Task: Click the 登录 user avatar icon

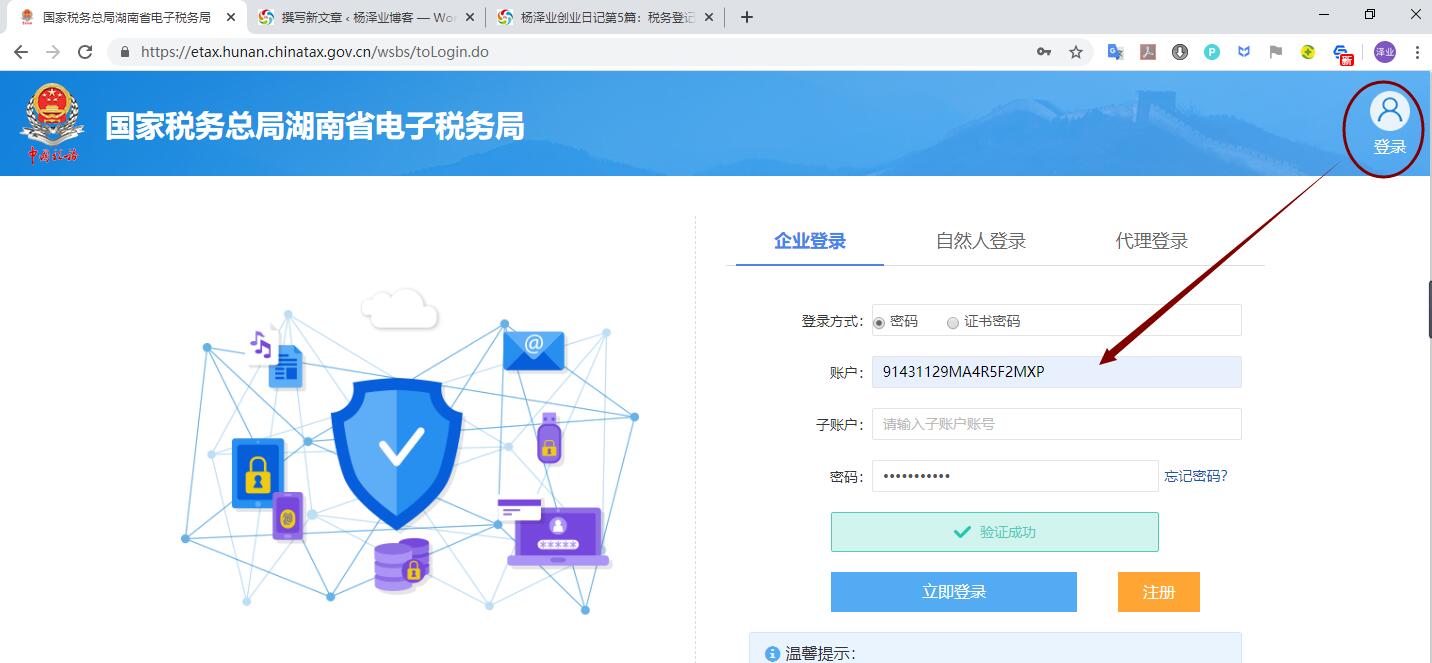Action: pyautogui.click(x=1389, y=111)
